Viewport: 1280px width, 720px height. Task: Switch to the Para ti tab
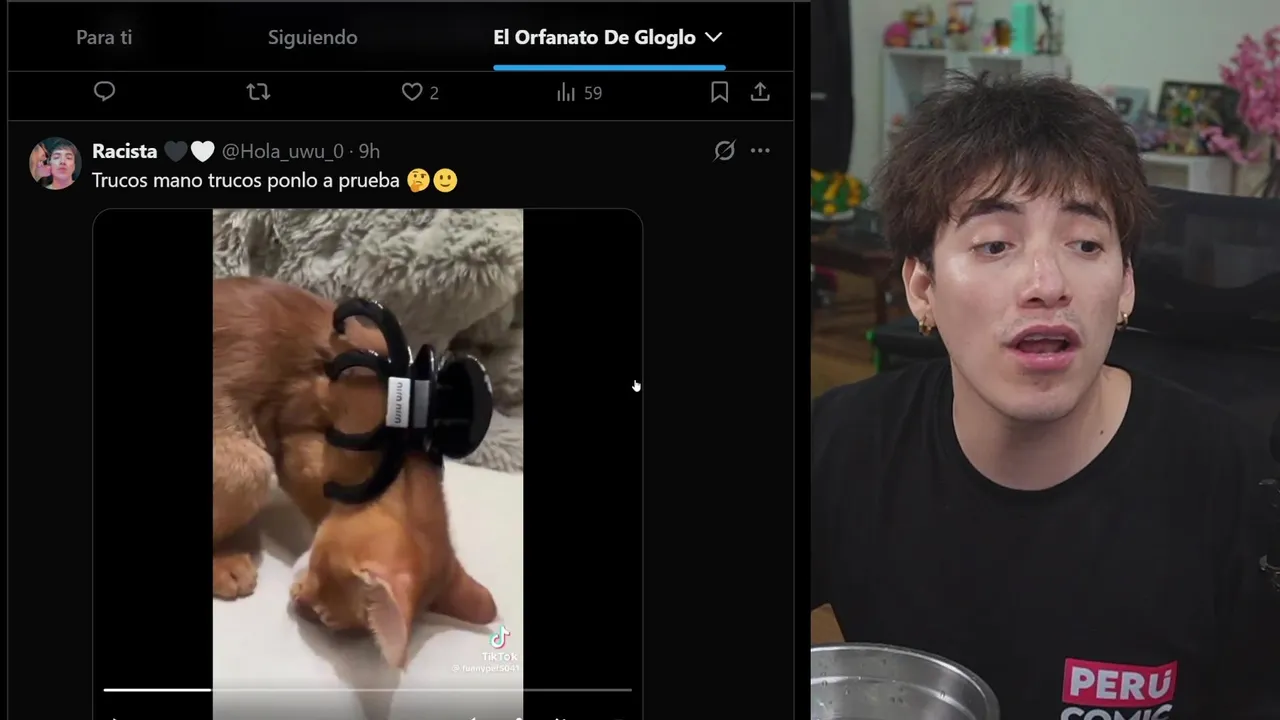(104, 37)
